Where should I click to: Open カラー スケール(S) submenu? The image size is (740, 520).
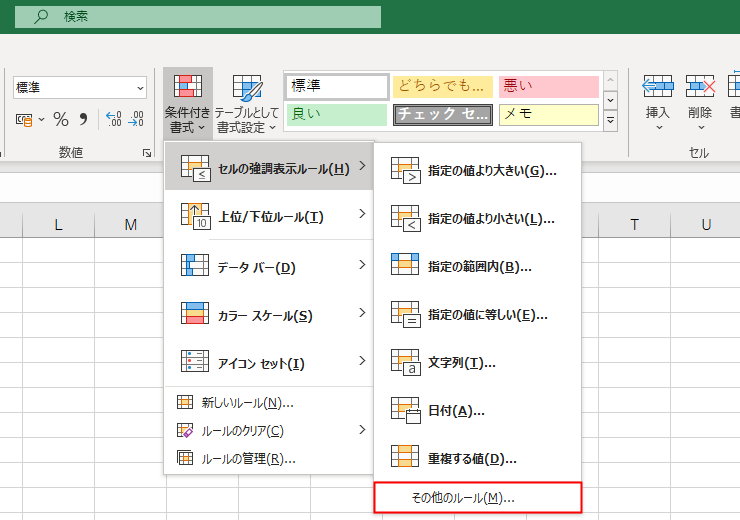click(x=269, y=315)
